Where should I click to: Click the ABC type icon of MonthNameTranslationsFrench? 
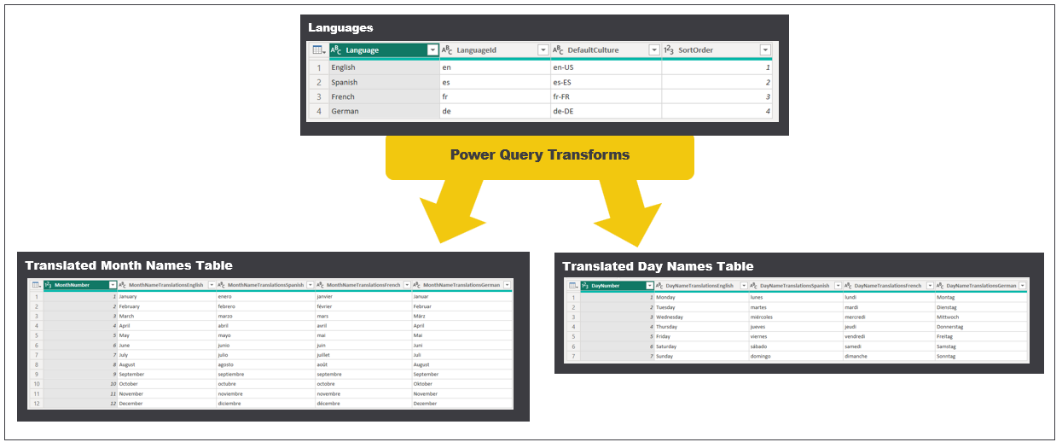320,285
